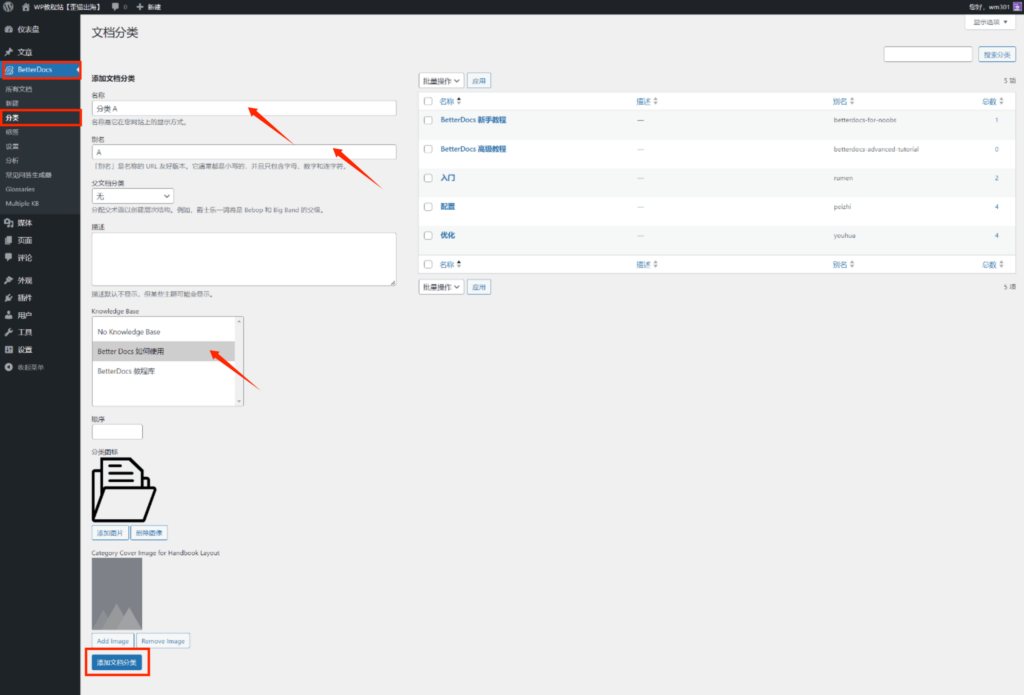Click the 应用 button below the table

479,287
